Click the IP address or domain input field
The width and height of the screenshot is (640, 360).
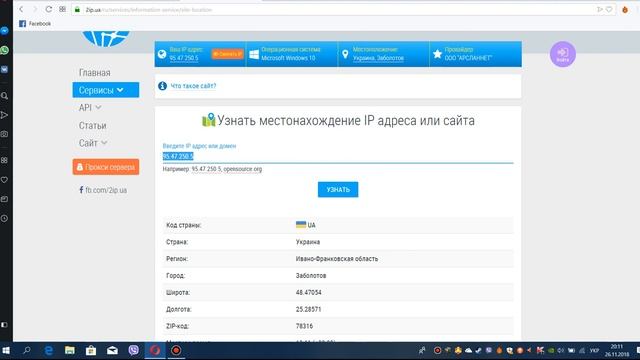click(x=338, y=156)
